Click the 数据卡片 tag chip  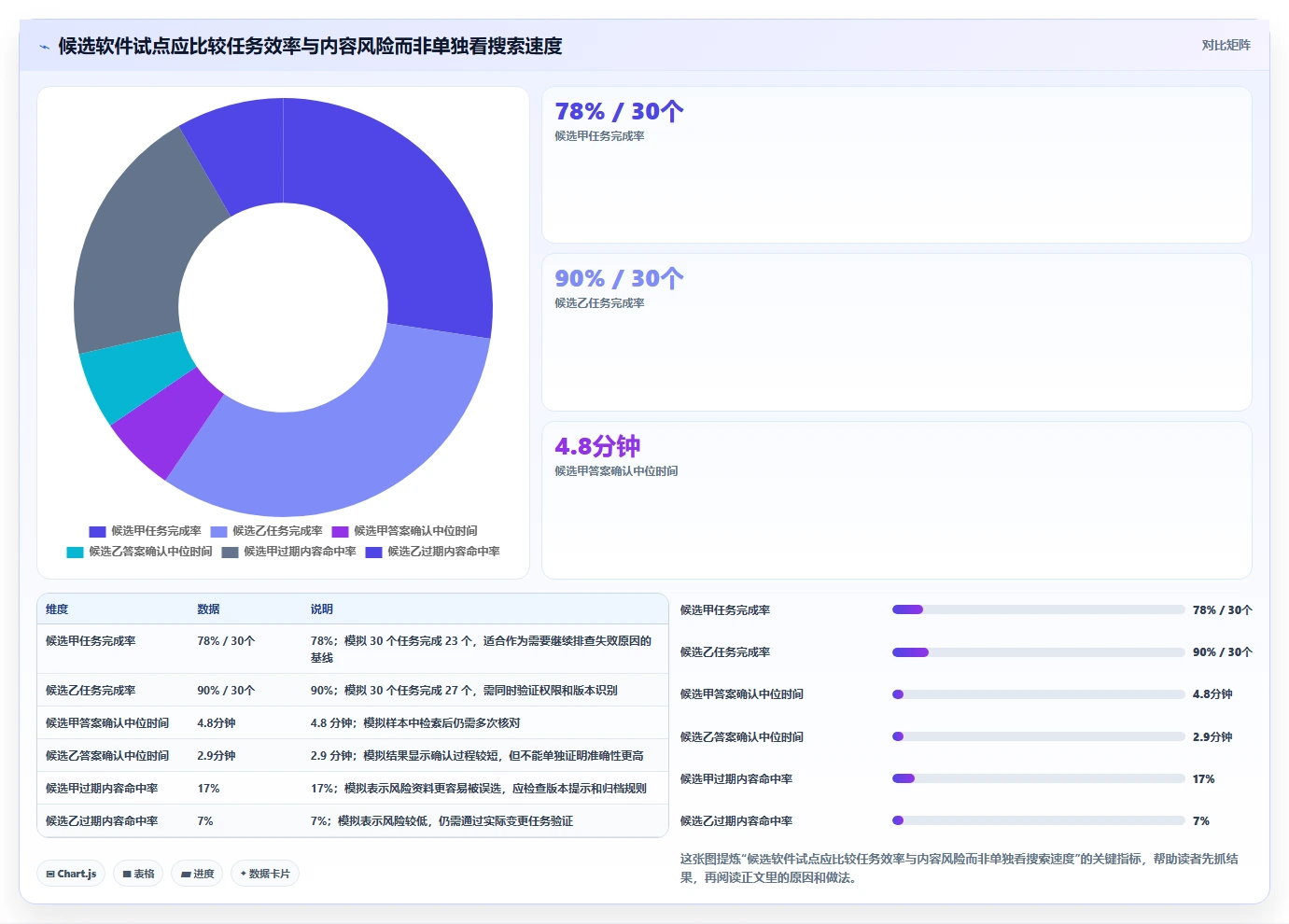coord(265,874)
